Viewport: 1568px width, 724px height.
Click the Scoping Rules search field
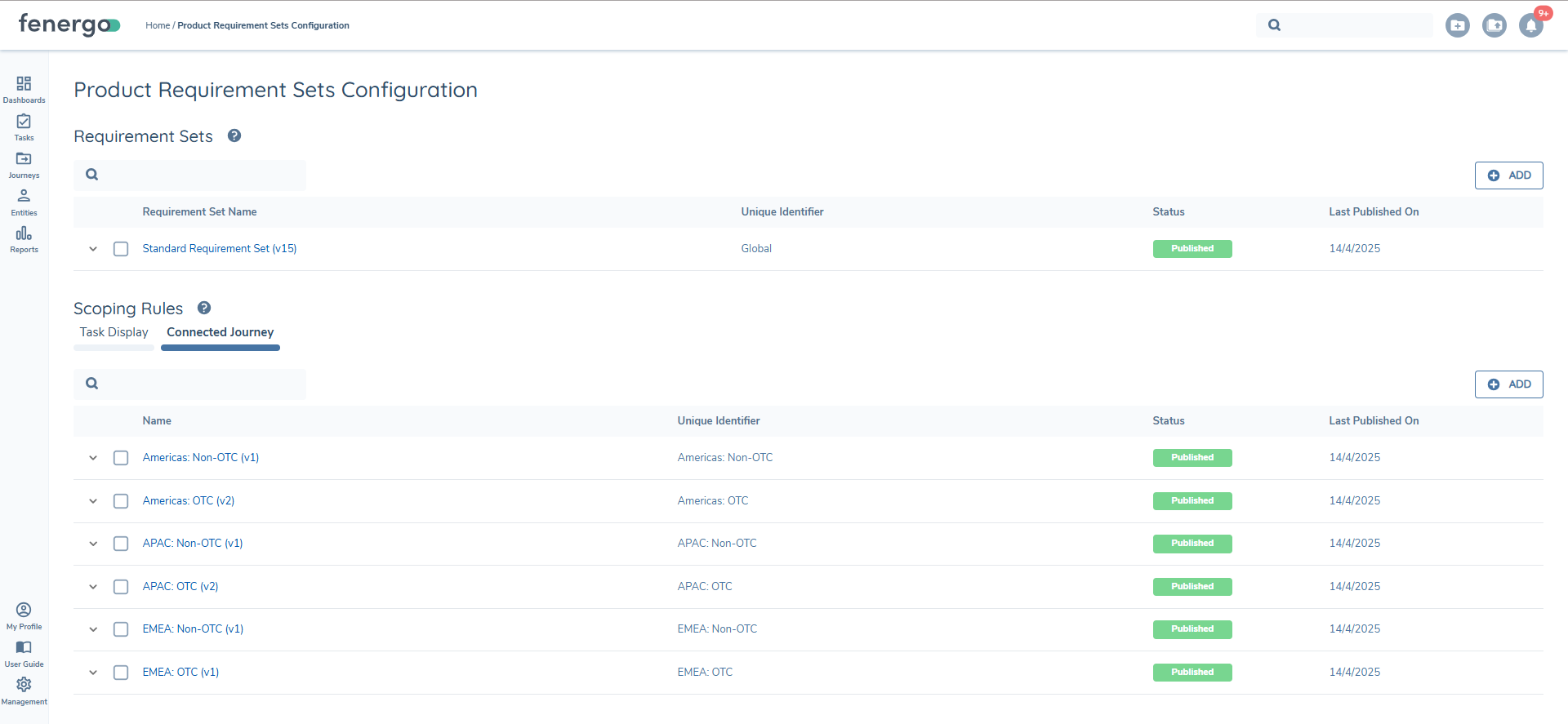(x=200, y=384)
